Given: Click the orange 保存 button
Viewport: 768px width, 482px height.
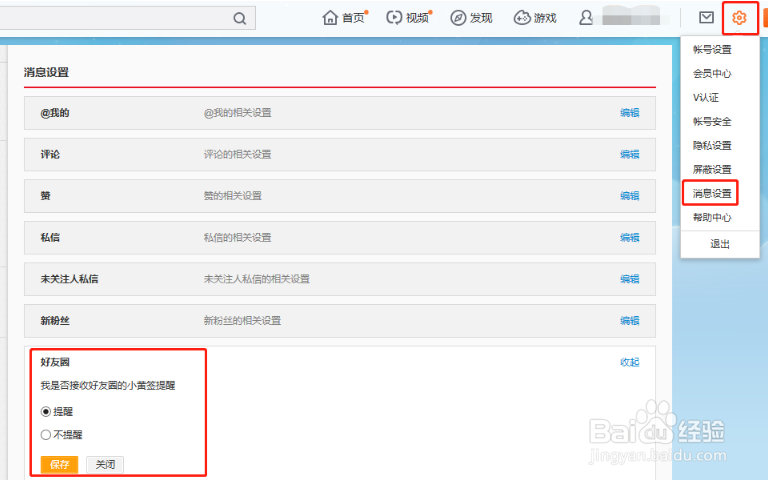Looking at the screenshot, I should click(x=59, y=464).
